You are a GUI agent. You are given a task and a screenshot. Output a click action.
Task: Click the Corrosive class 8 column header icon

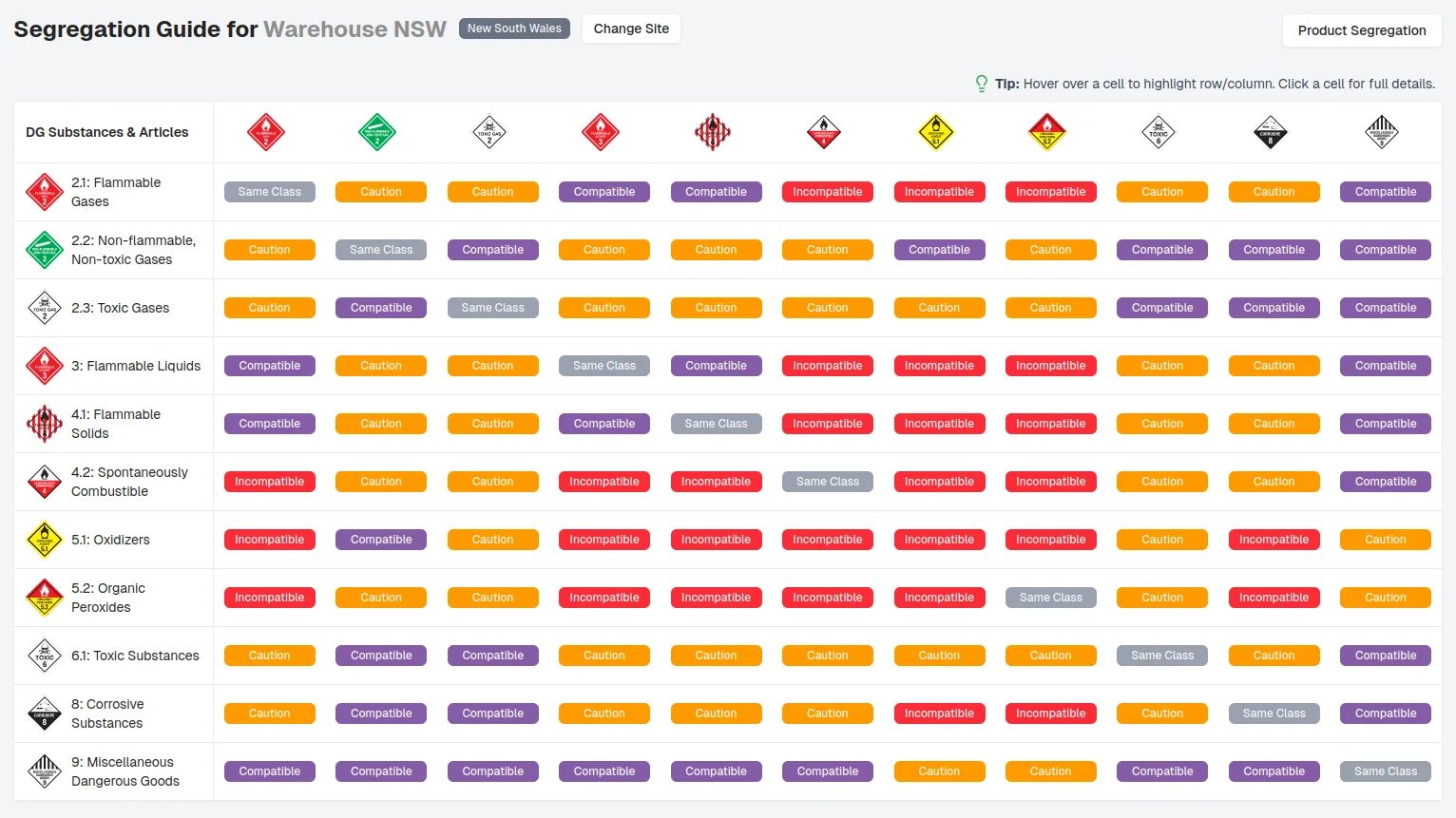(x=1271, y=132)
